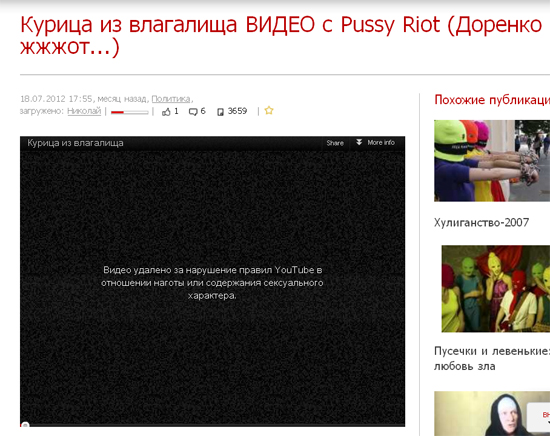Viewport: 550px width, 436px height.
Task: Expand More info in video player
Action: pyautogui.click(x=381, y=142)
